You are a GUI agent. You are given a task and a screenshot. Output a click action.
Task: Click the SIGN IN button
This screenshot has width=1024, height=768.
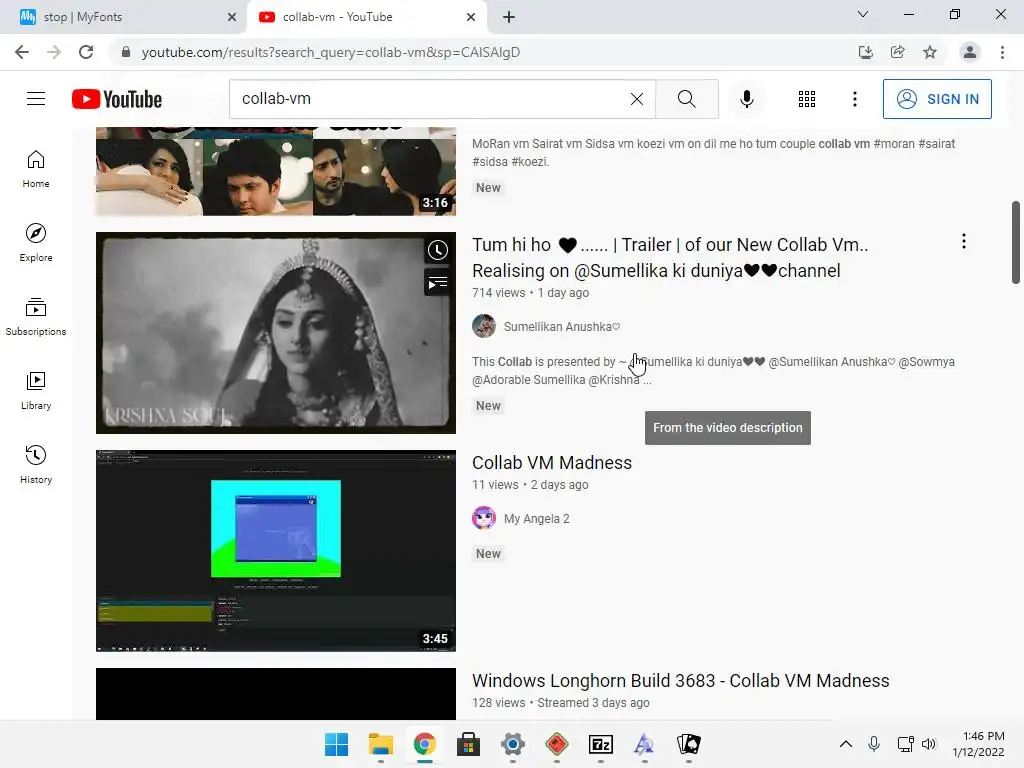tap(937, 99)
